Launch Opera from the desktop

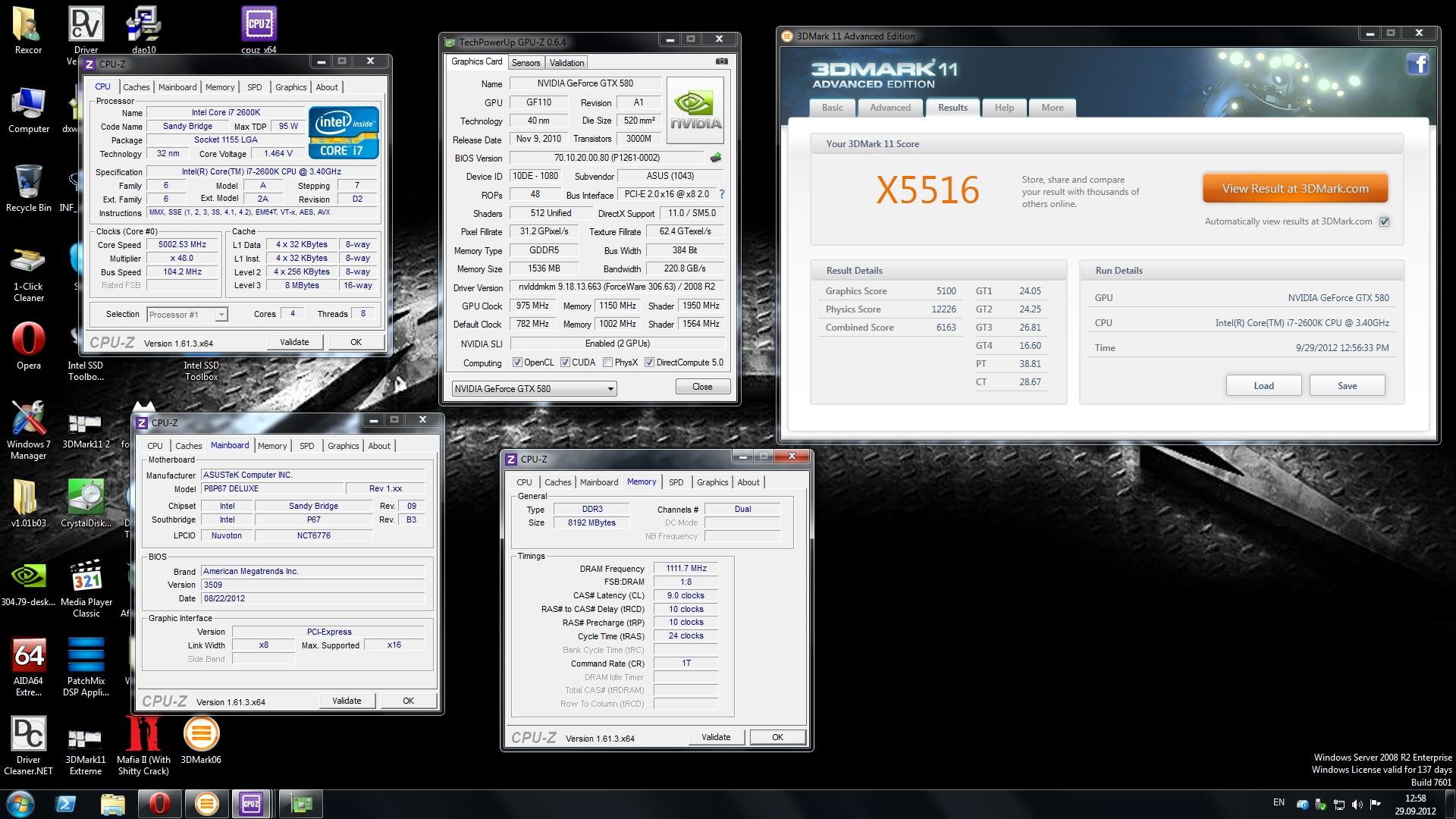(x=28, y=347)
